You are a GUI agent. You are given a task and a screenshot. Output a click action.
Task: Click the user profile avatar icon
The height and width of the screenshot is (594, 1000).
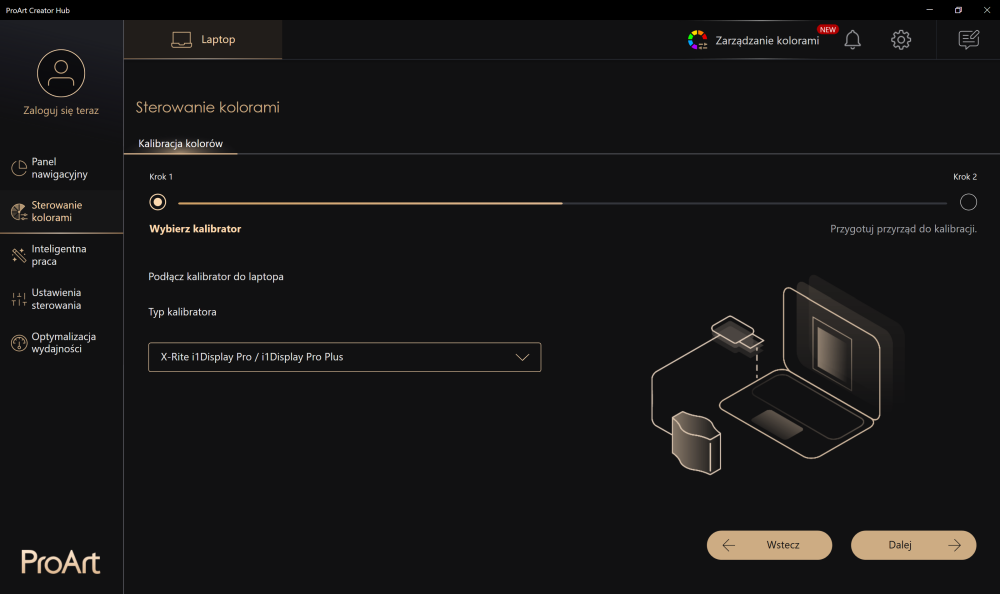61,73
